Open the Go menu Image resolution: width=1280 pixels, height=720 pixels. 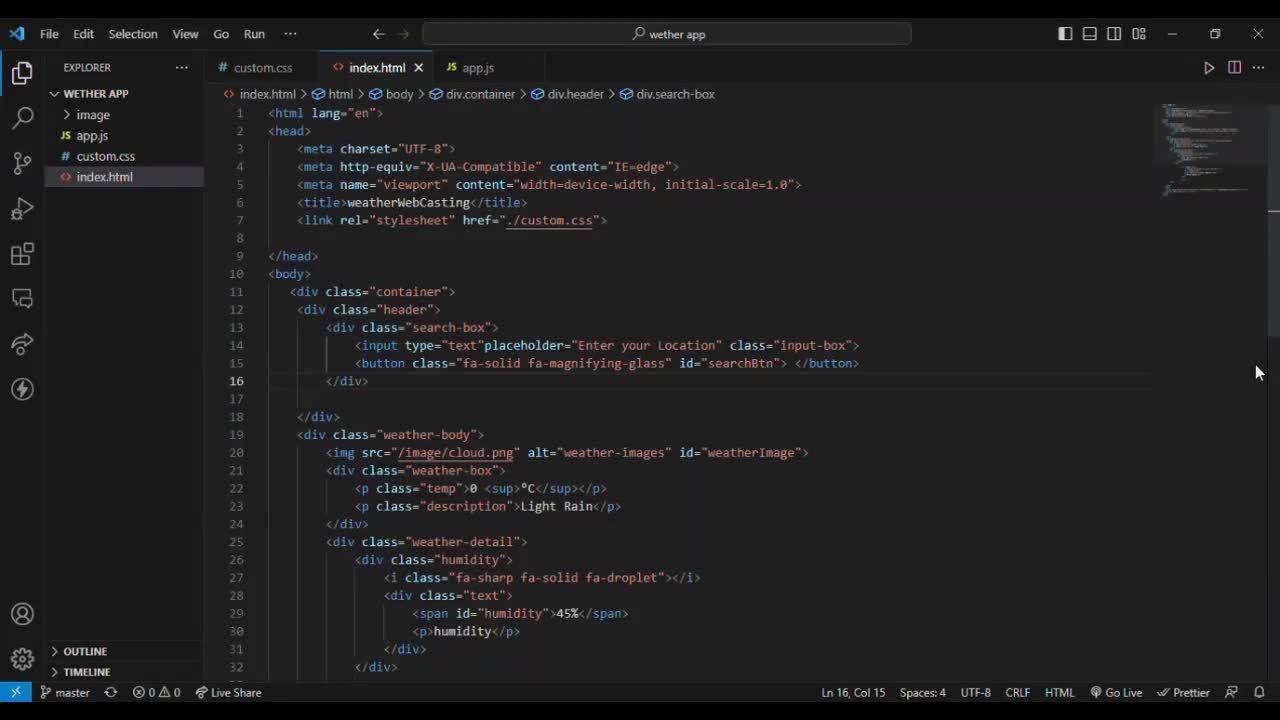click(221, 34)
